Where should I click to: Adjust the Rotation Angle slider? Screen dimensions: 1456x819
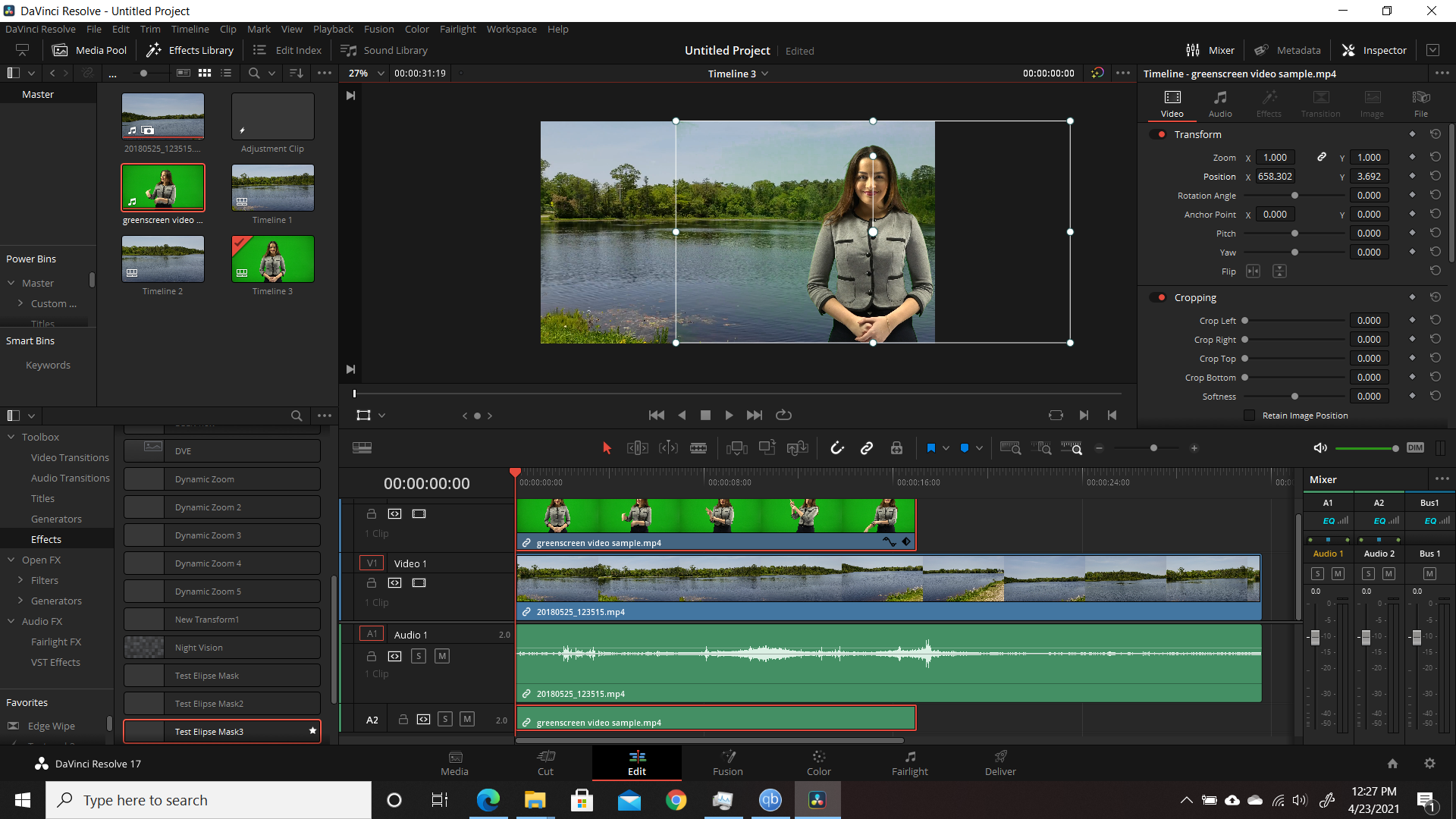click(1294, 196)
